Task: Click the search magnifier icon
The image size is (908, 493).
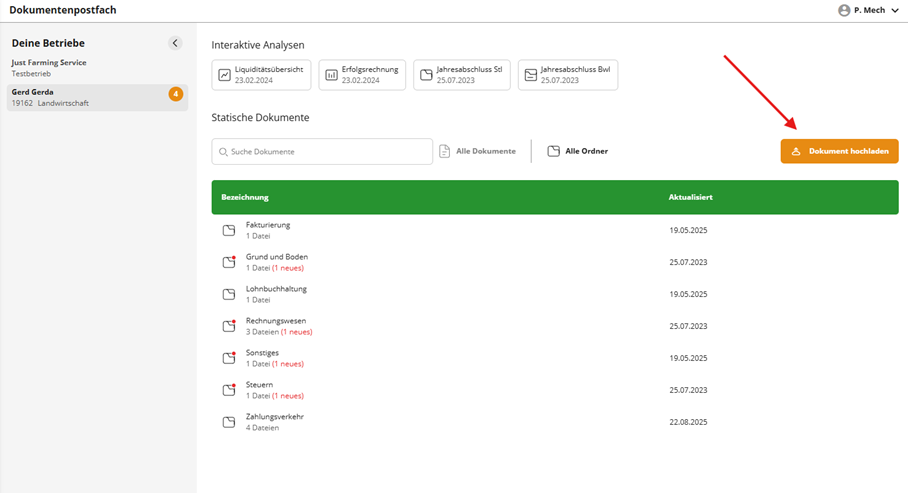Action: click(223, 152)
